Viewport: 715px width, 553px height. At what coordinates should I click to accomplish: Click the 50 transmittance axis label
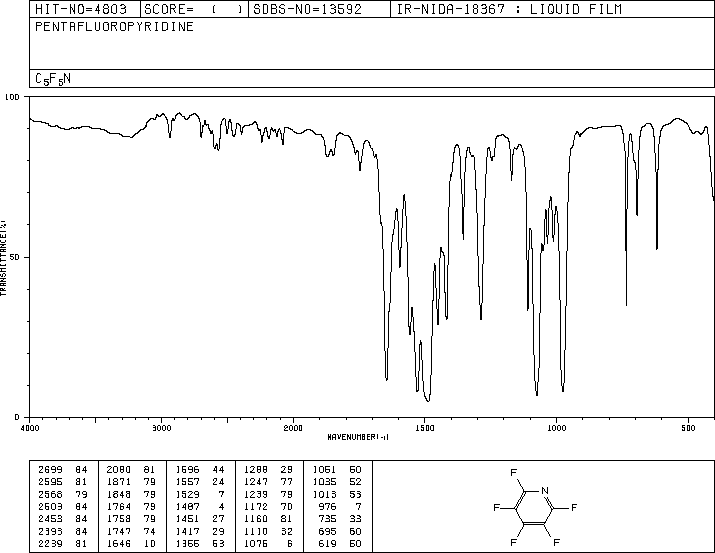tap(16, 257)
